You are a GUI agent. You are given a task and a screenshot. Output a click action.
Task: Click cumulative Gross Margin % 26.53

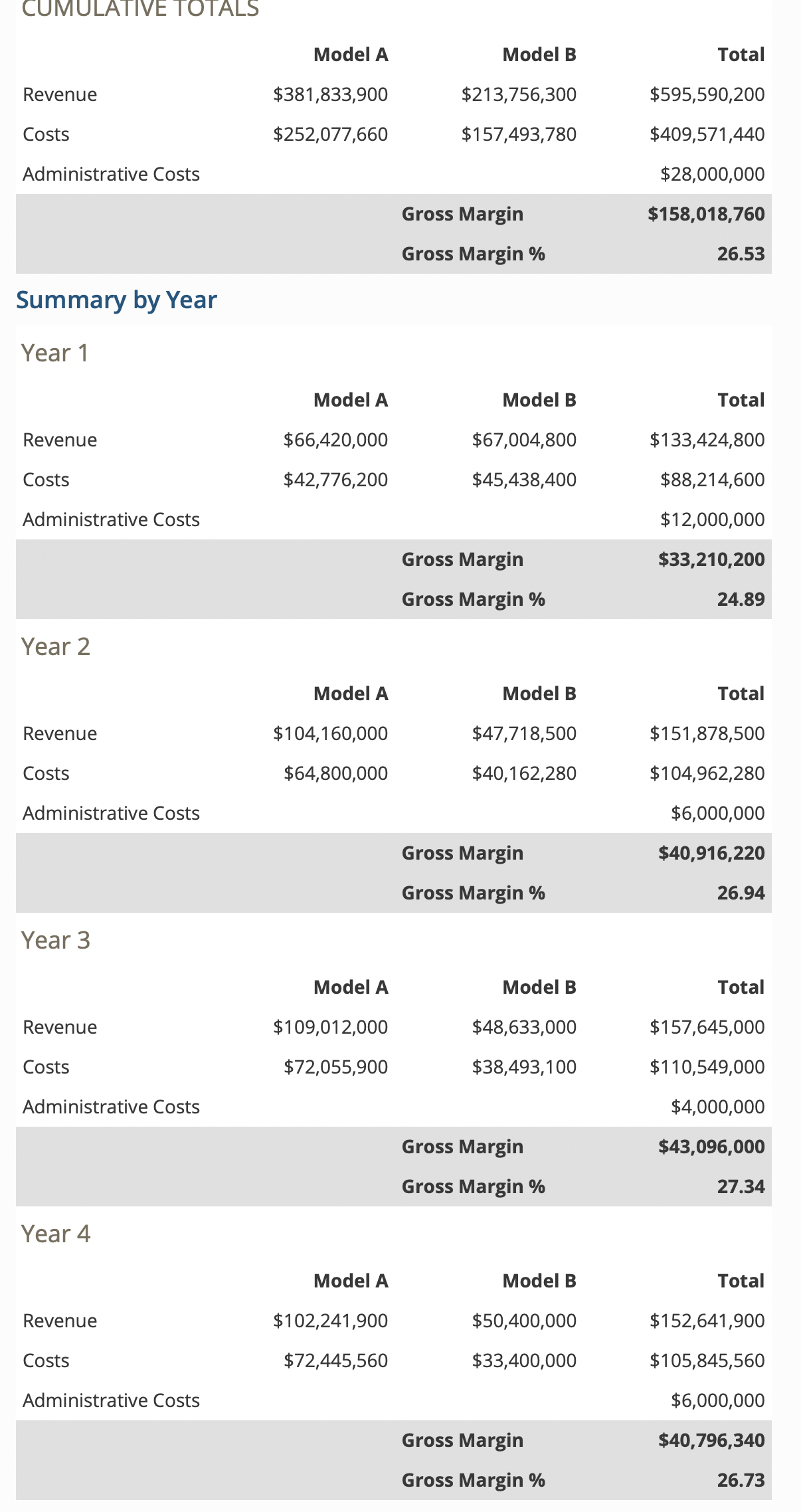tap(741, 254)
